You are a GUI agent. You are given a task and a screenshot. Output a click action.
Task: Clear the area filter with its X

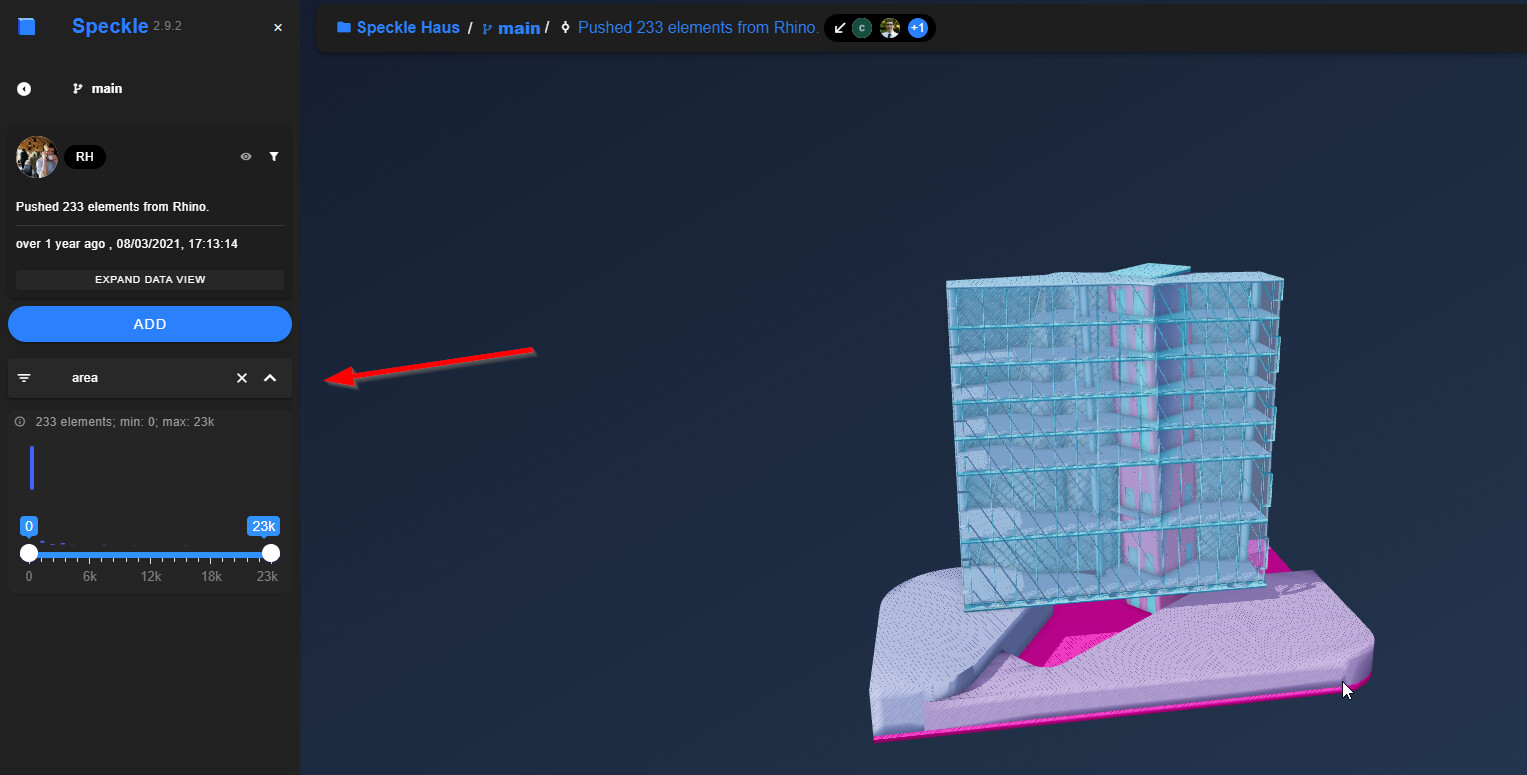coord(241,378)
